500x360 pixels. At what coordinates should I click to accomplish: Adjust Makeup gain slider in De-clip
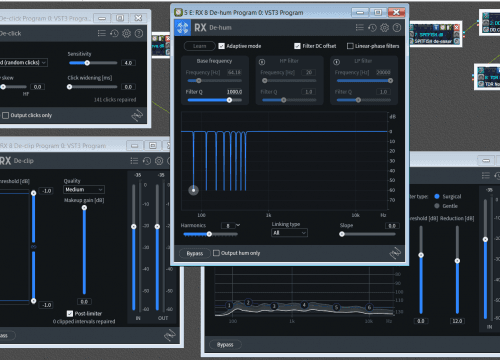tap(84, 250)
